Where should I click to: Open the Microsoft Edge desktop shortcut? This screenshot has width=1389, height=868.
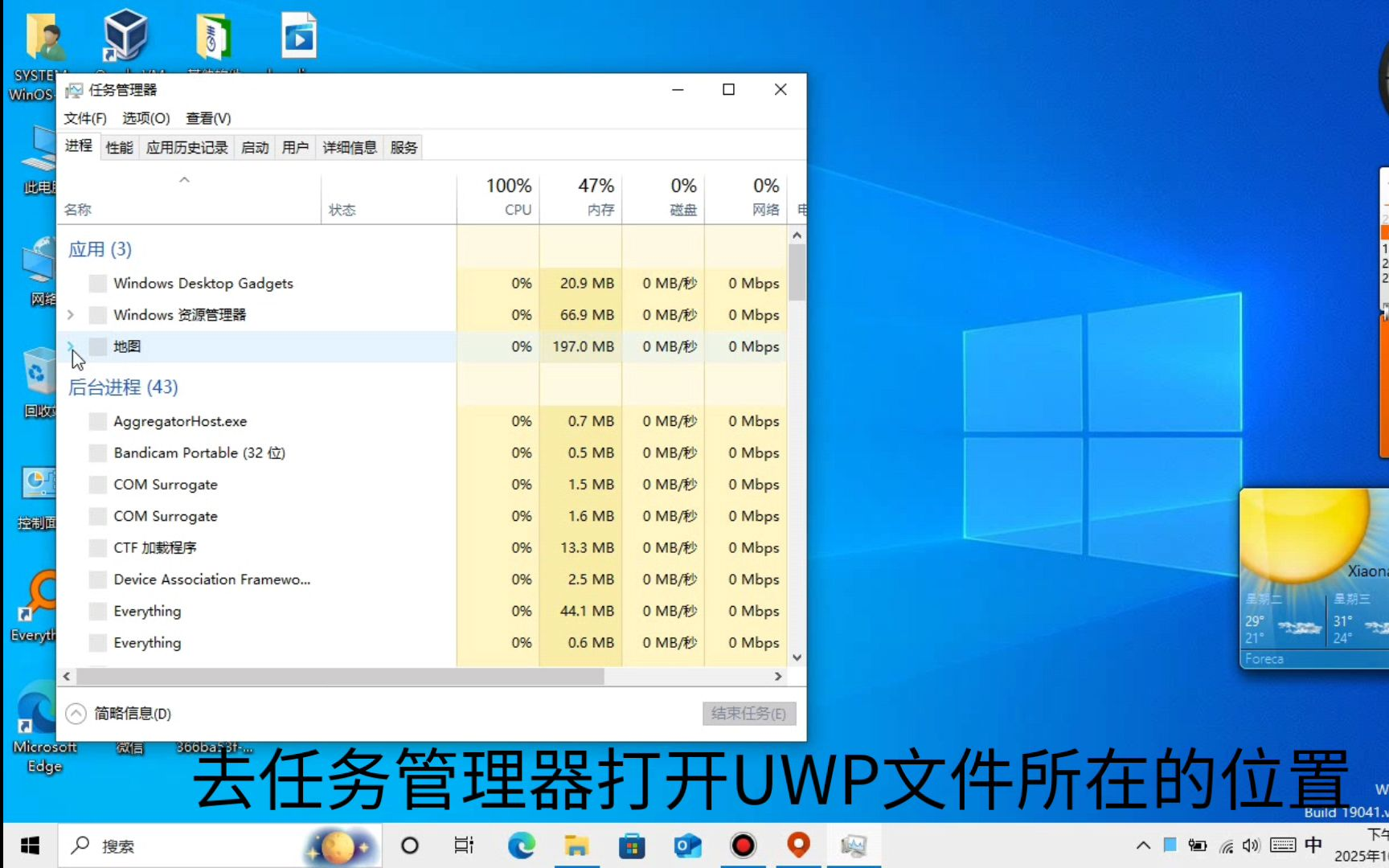[37, 707]
